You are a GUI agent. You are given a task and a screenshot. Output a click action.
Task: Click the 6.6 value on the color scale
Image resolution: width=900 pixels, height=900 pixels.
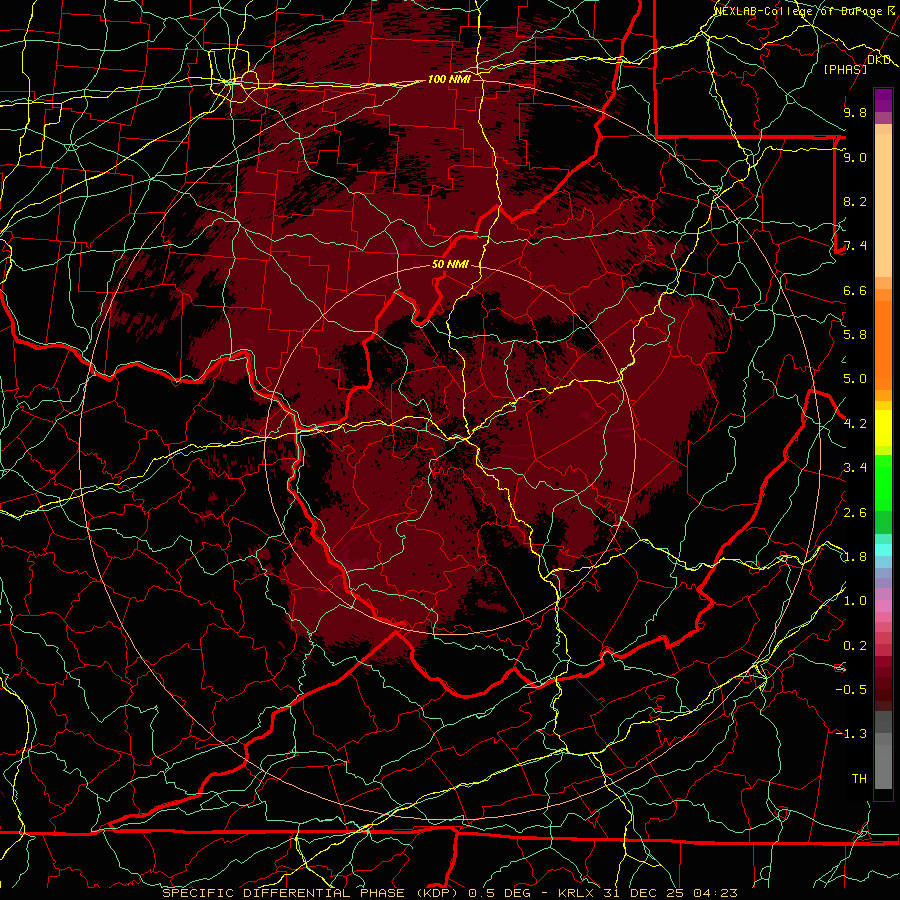[855, 290]
